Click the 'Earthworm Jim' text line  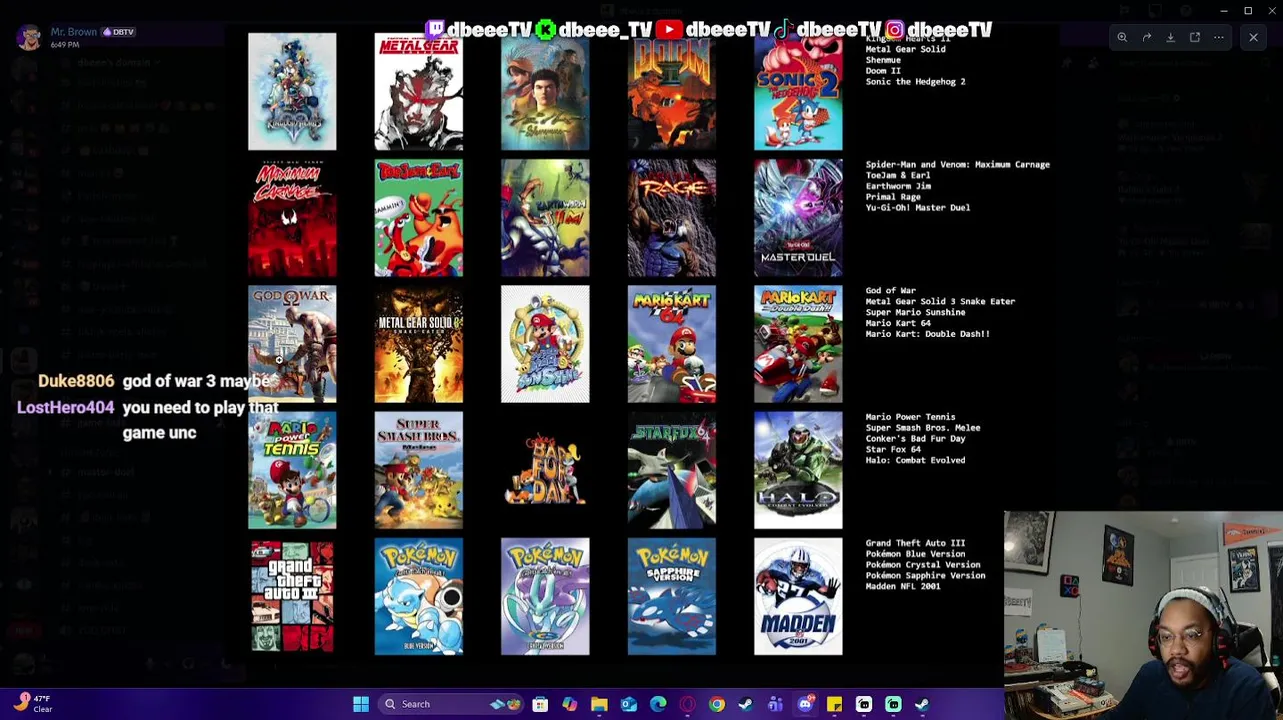pyautogui.click(x=898, y=186)
